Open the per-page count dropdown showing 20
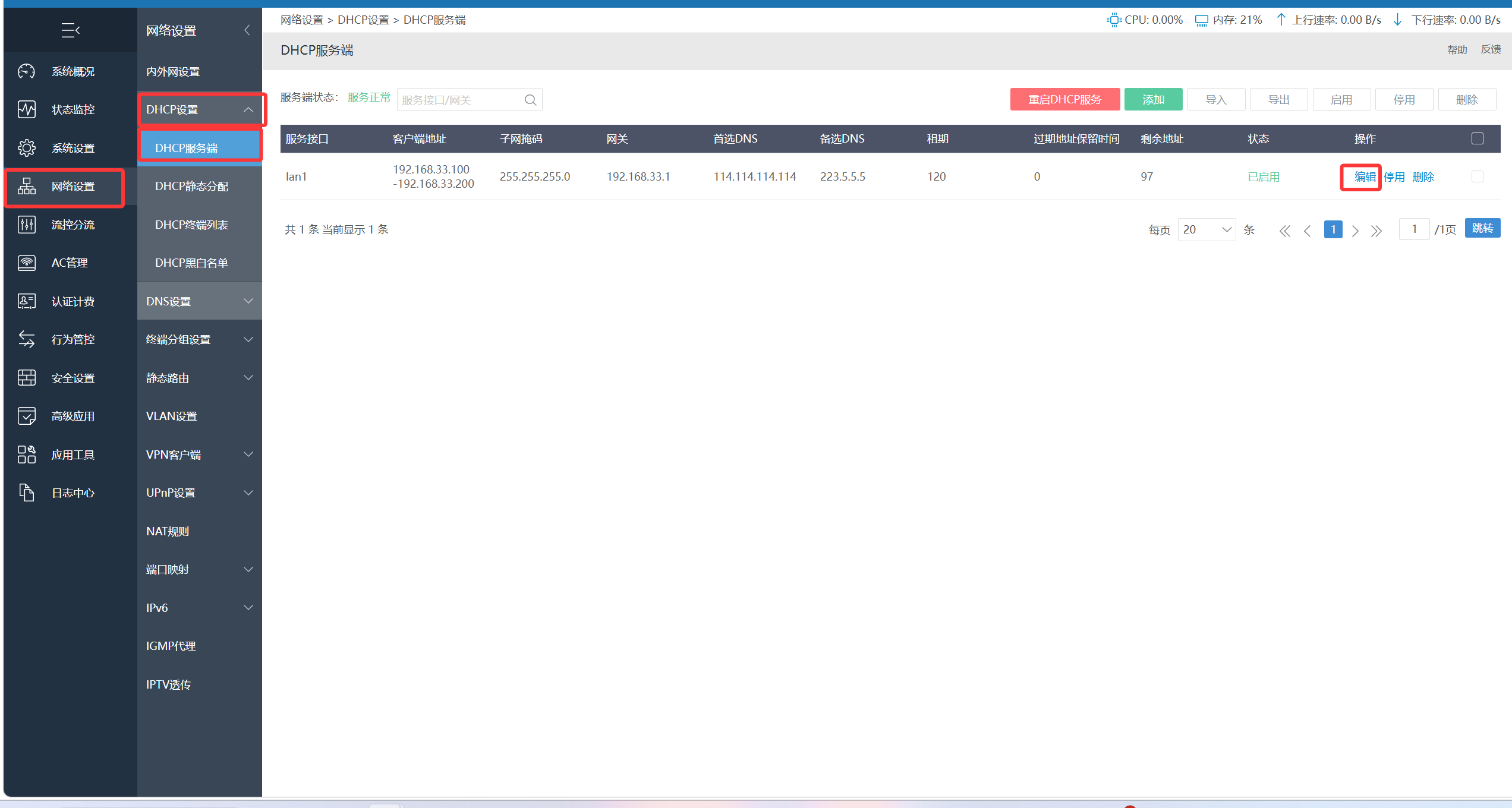This screenshot has width=1512, height=808. click(x=1207, y=229)
